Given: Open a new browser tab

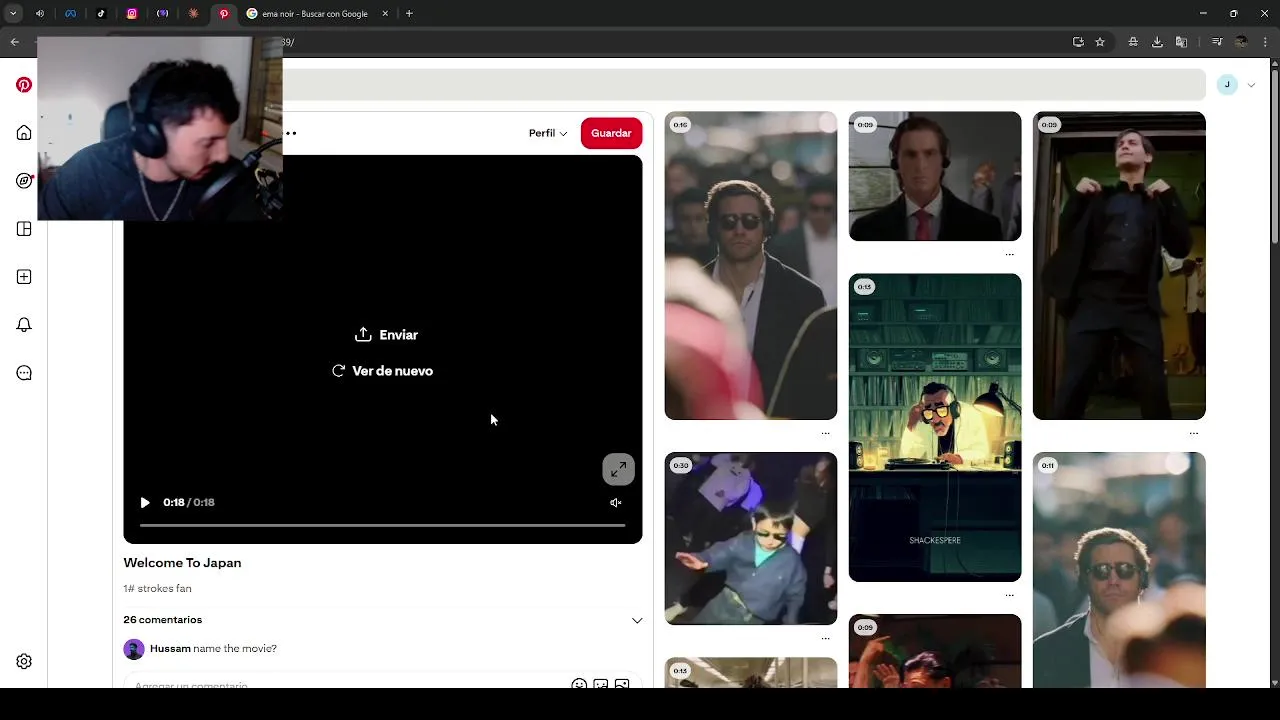Looking at the screenshot, I should pos(409,14).
